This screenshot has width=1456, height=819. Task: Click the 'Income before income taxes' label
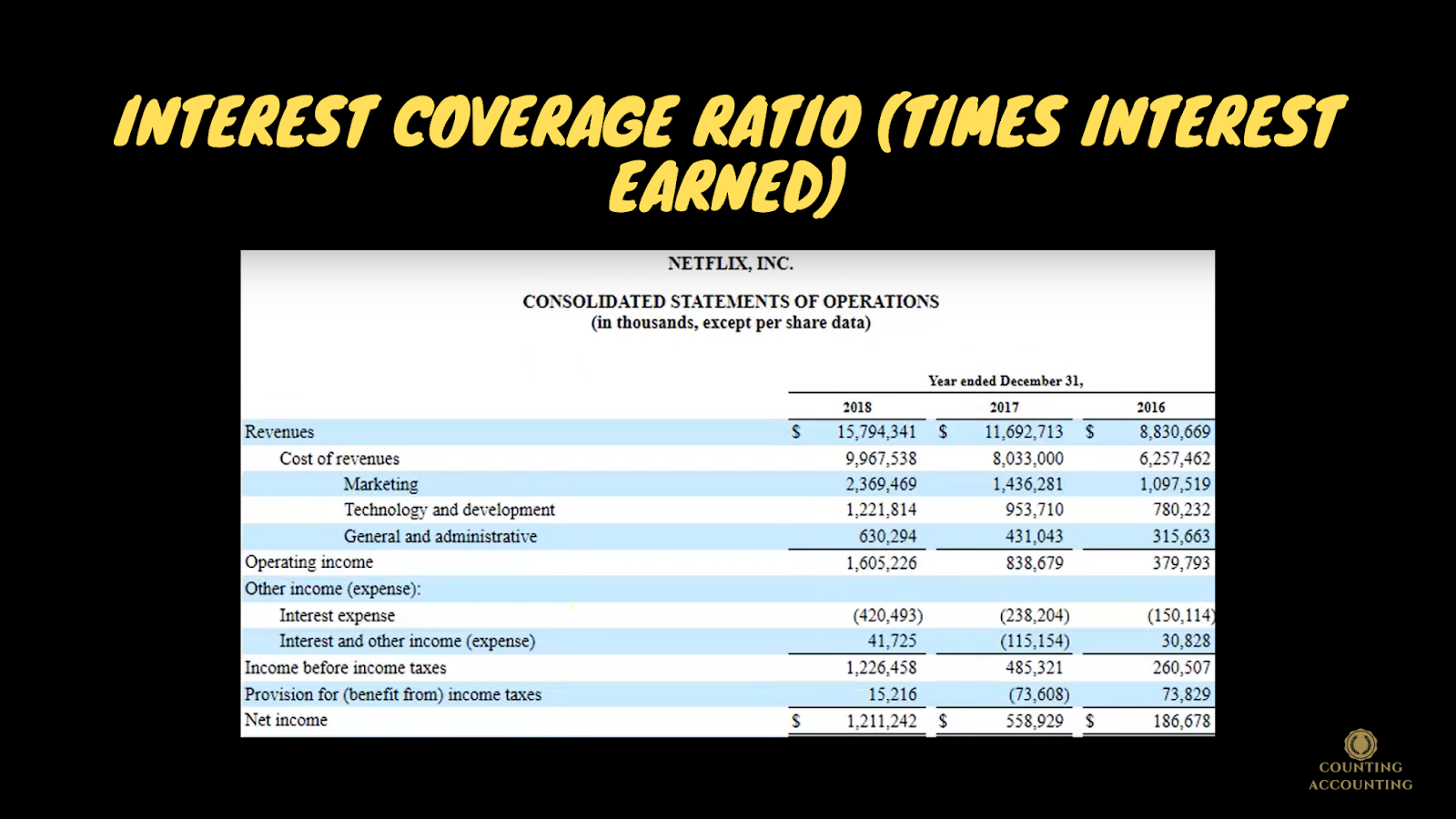(x=345, y=668)
